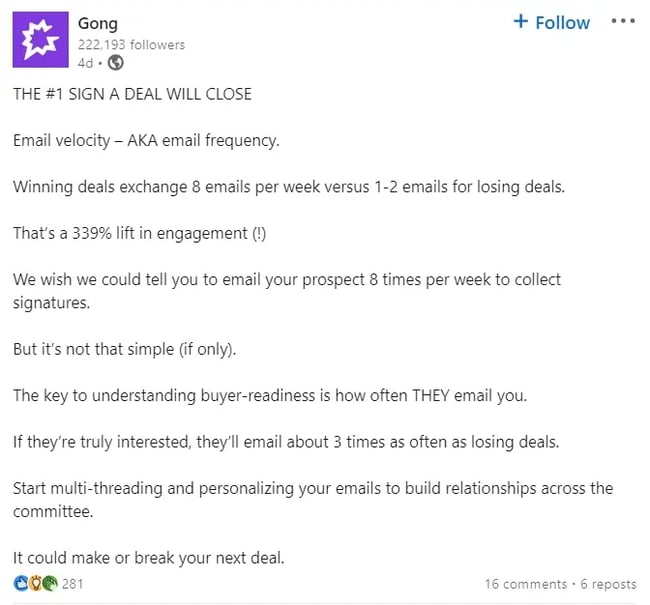Show the 16 comments

[x=524, y=584]
